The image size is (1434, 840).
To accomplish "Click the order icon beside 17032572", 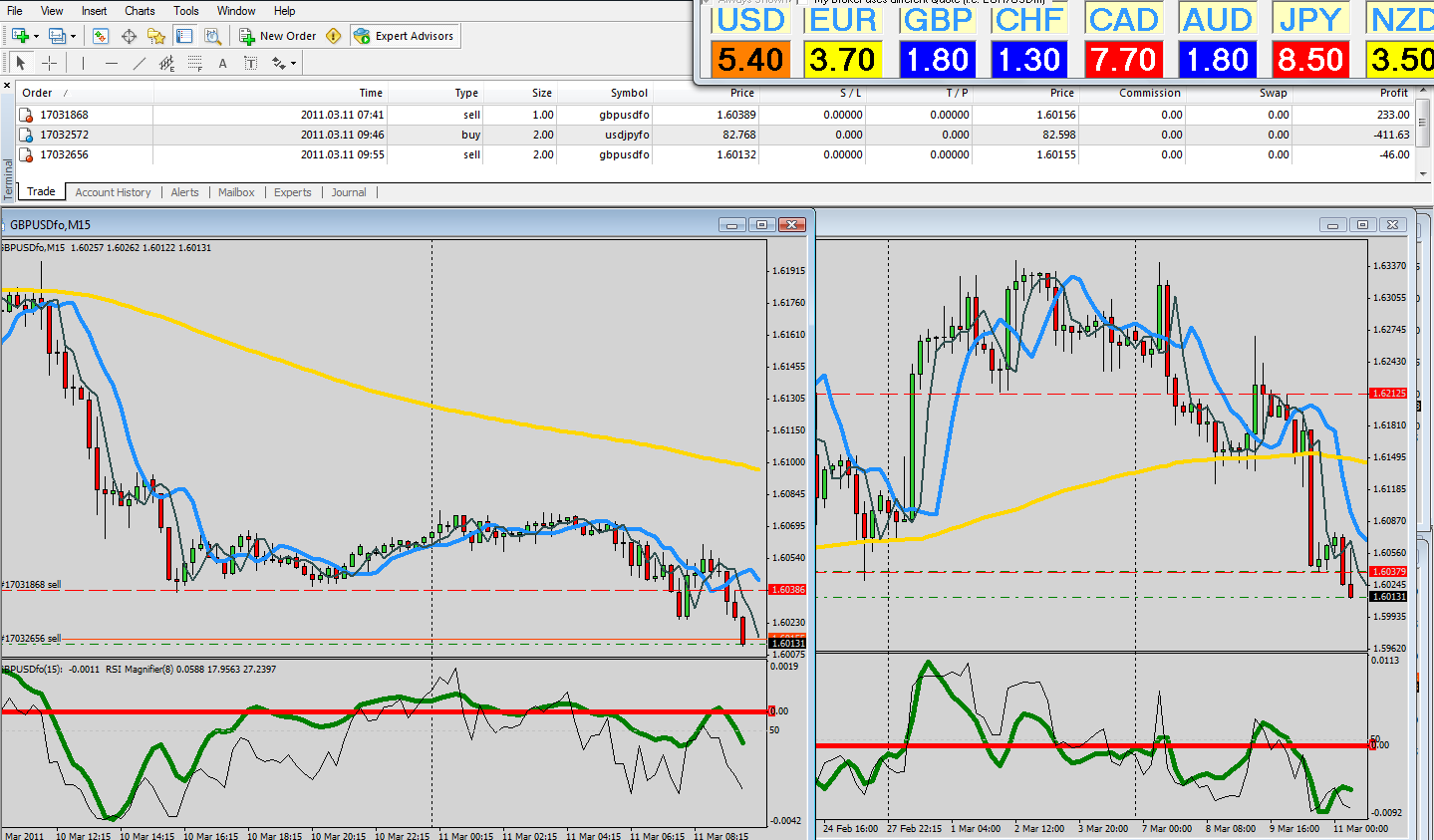I will pos(27,135).
